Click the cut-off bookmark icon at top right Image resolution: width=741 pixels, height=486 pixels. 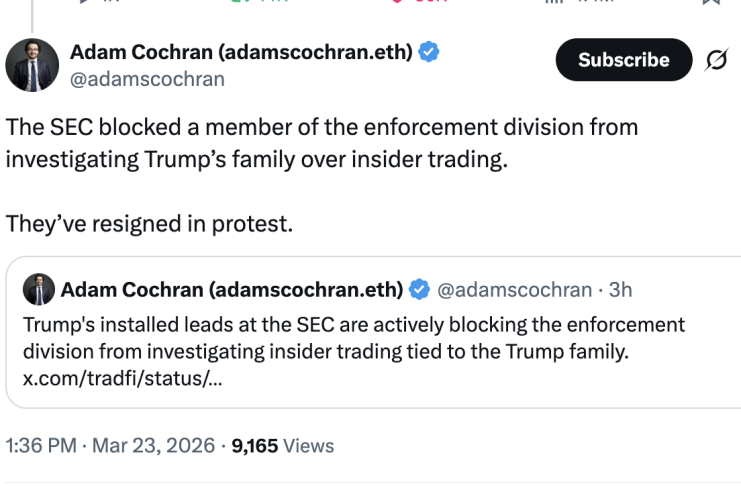[x=711, y=2]
